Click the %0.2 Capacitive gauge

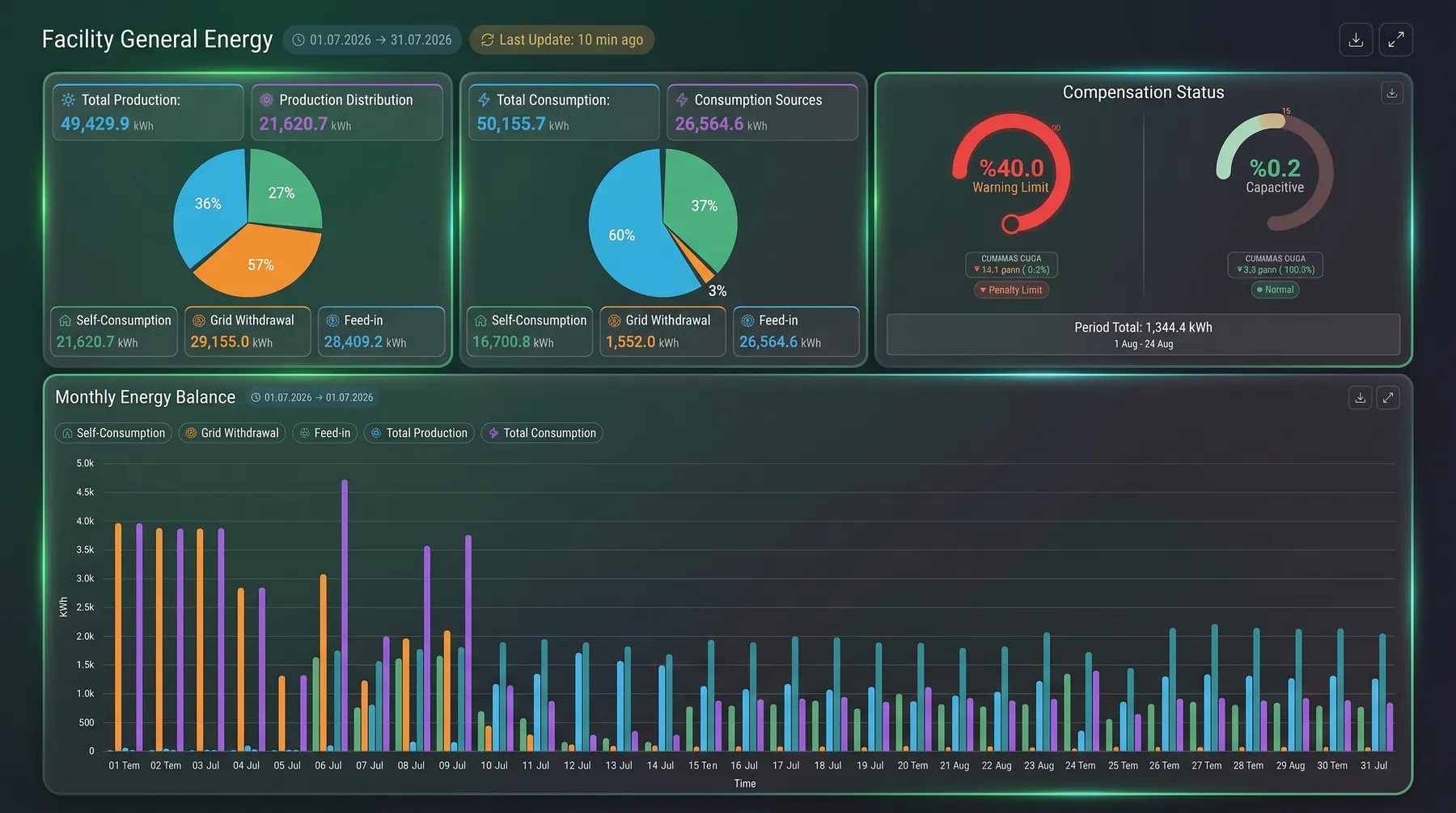pyautogui.click(x=1275, y=173)
